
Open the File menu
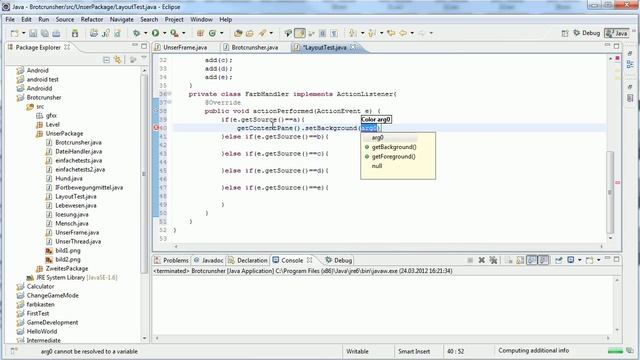point(10,19)
